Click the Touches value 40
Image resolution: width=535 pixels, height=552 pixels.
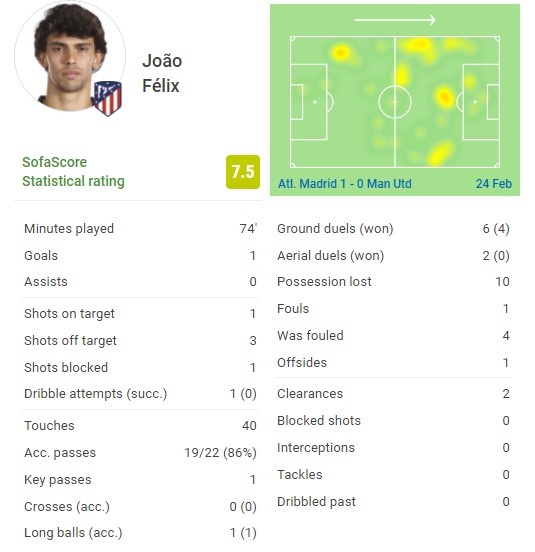click(x=249, y=426)
